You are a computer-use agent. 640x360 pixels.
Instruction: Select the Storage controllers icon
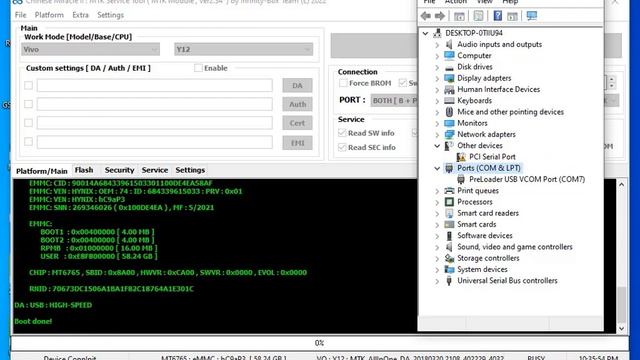click(x=449, y=258)
